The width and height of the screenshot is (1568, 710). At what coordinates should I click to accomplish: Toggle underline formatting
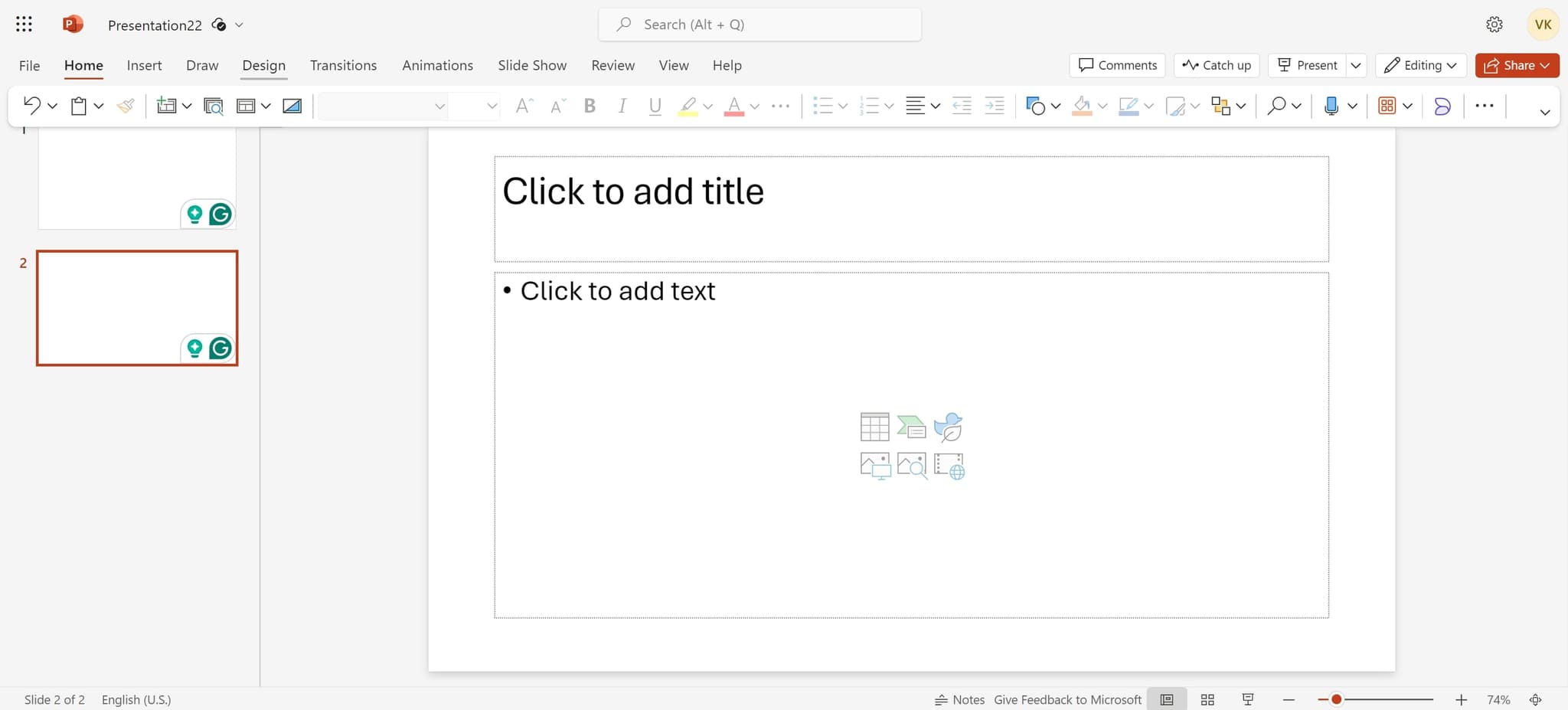tap(655, 106)
